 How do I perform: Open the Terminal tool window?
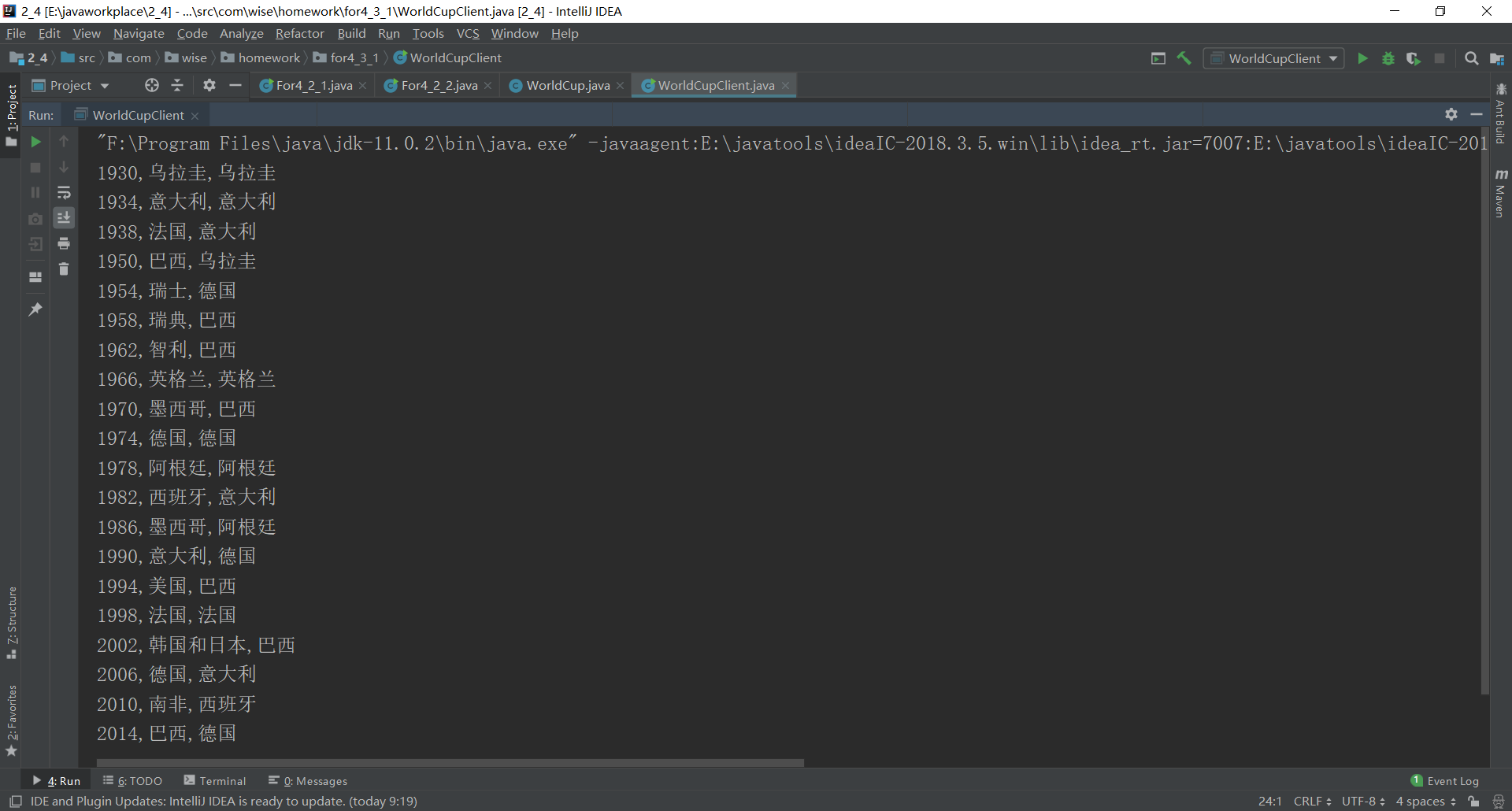click(x=222, y=780)
